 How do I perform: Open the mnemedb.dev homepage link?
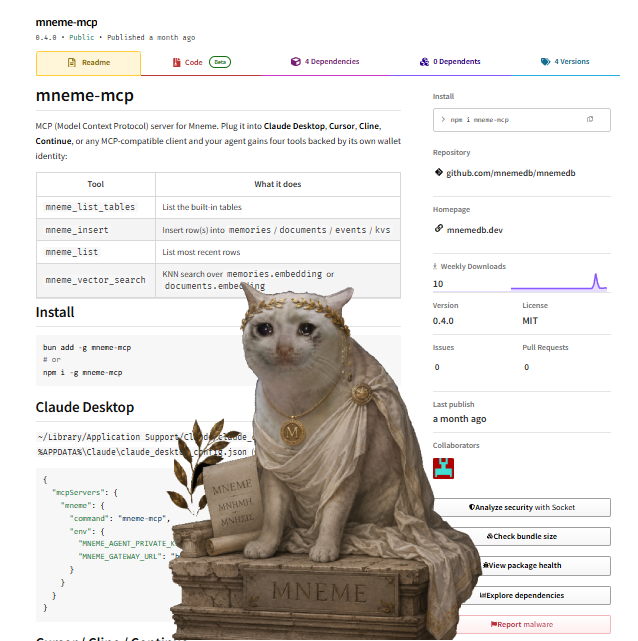pos(475,230)
